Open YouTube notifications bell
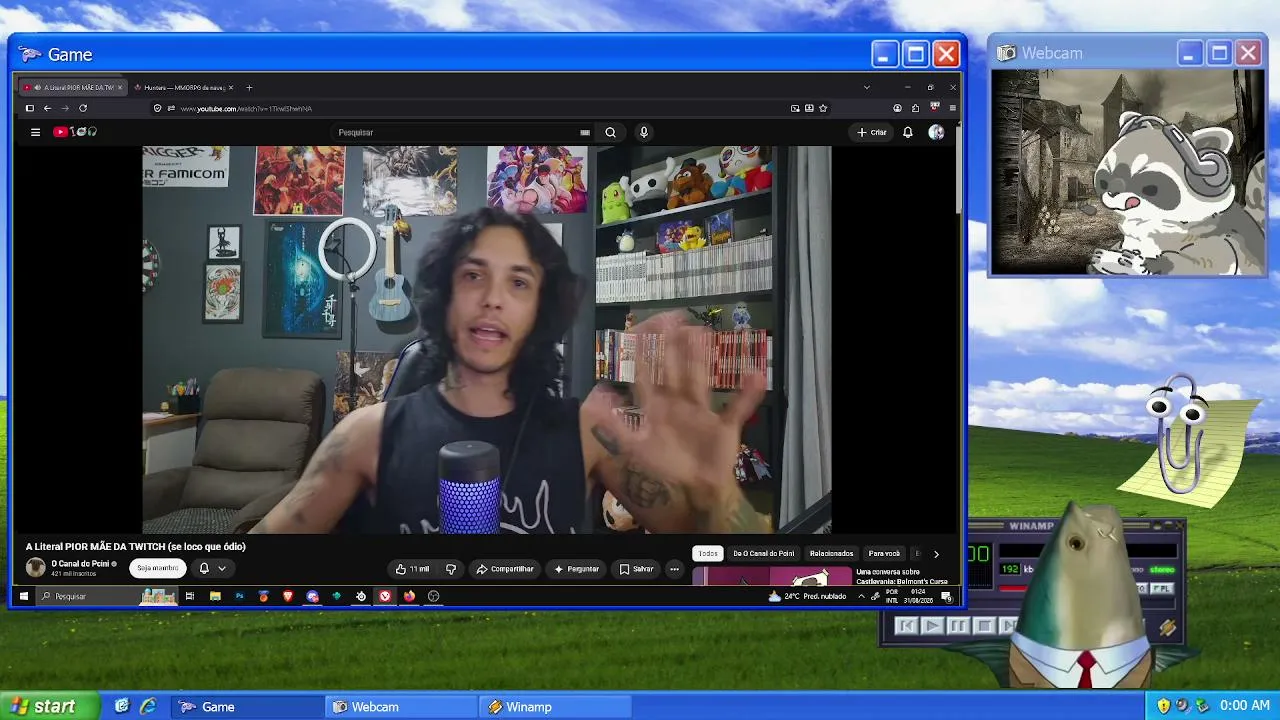This screenshot has height=720, width=1280. 908,132
